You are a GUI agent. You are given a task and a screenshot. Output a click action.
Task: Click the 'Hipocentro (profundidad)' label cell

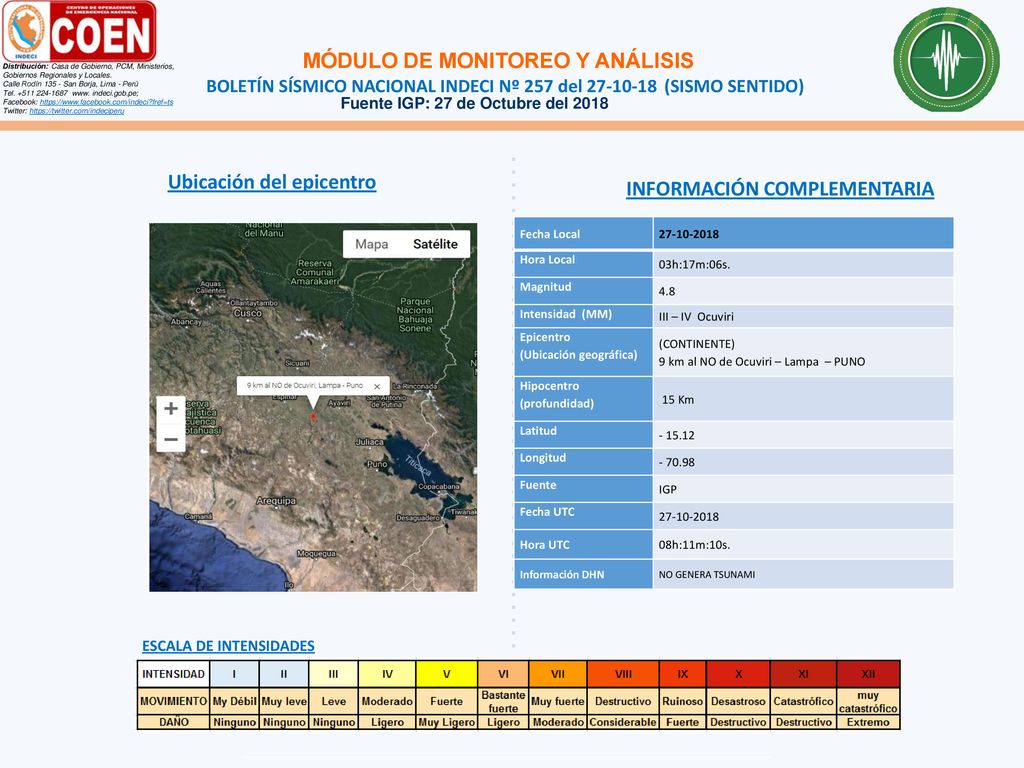point(584,398)
